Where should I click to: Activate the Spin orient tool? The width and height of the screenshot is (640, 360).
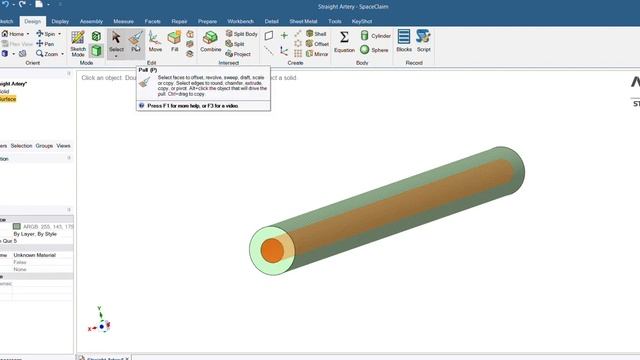coord(46,34)
